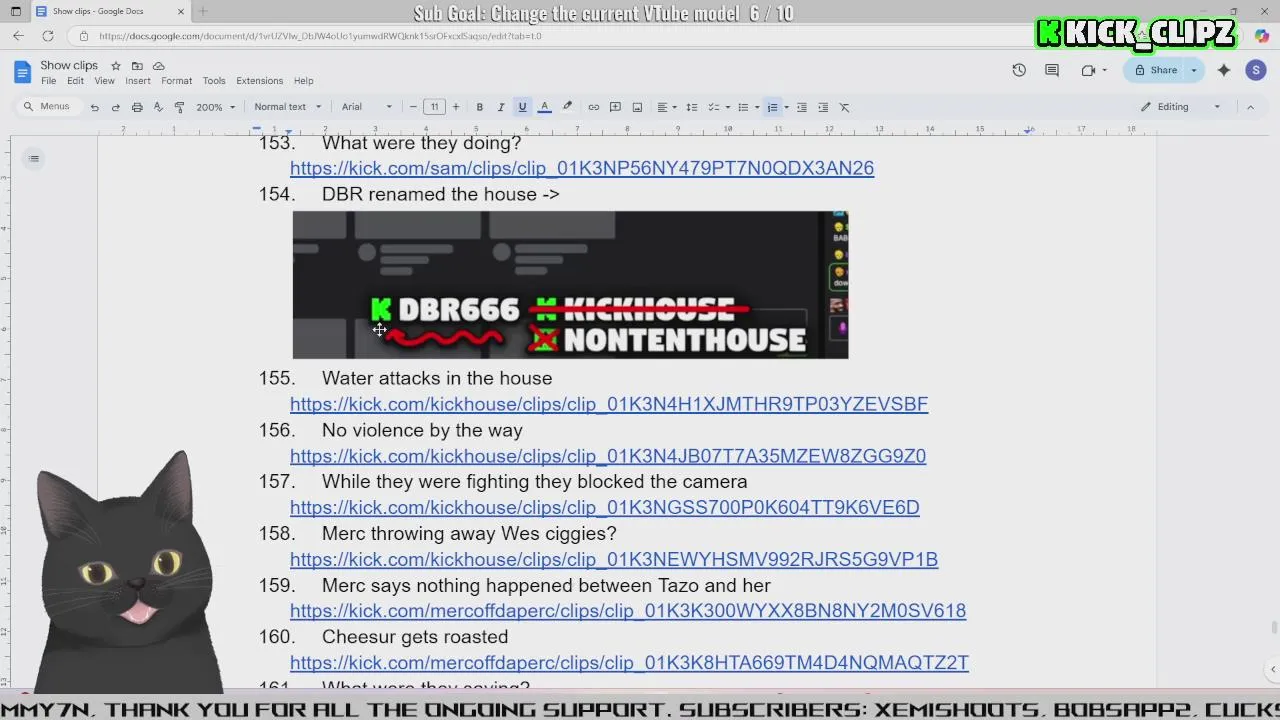The image size is (1280, 720).
Task: Open the Google account avatar S
Action: tap(1256, 70)
